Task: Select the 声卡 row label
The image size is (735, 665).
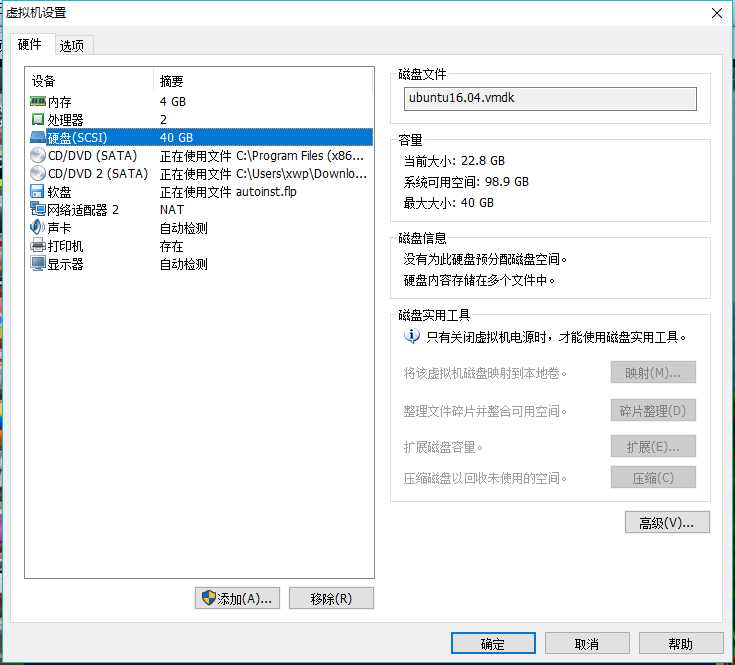Action: coord(60,228)
